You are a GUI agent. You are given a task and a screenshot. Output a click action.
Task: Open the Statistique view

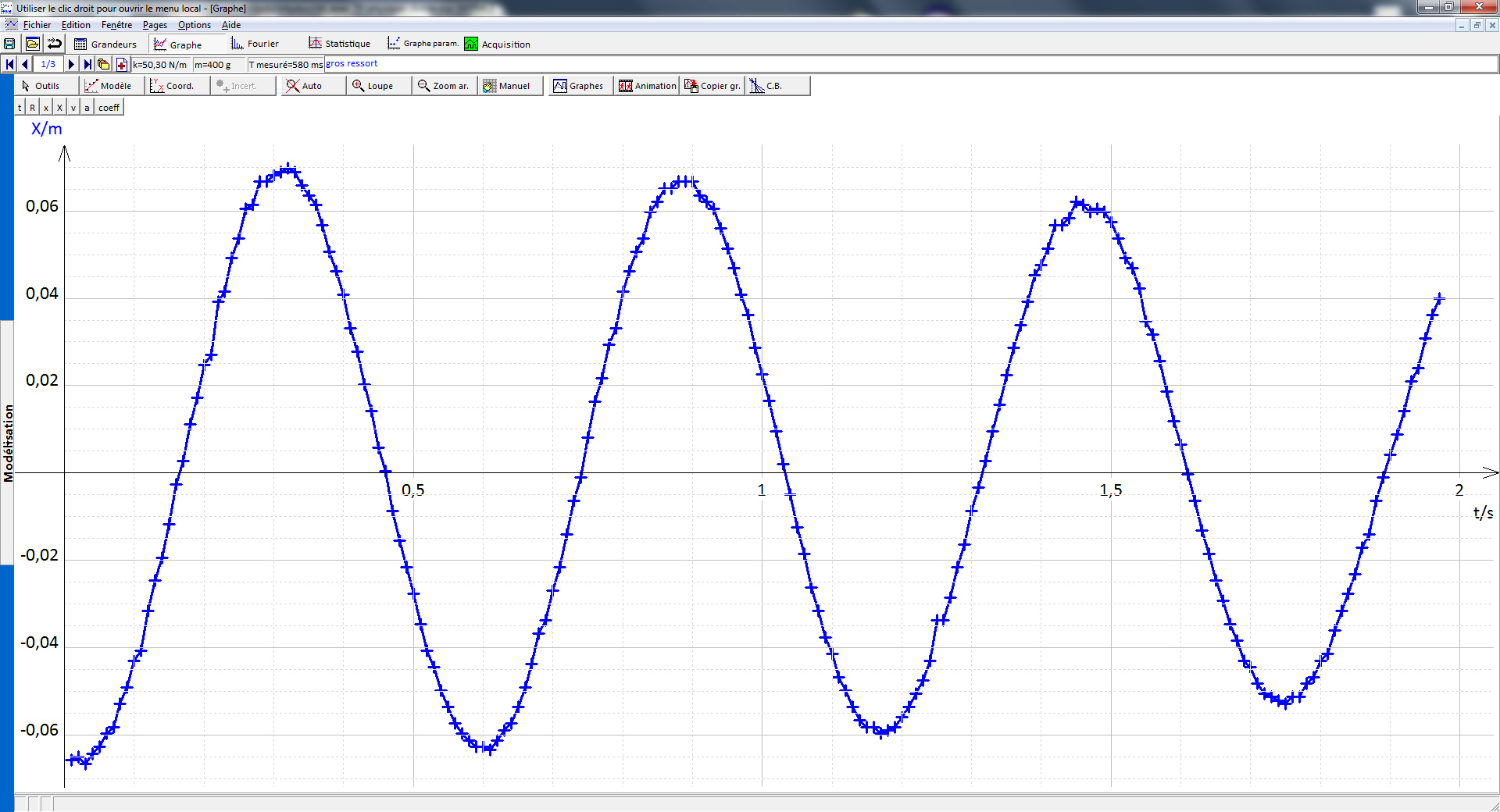[339, 44]
